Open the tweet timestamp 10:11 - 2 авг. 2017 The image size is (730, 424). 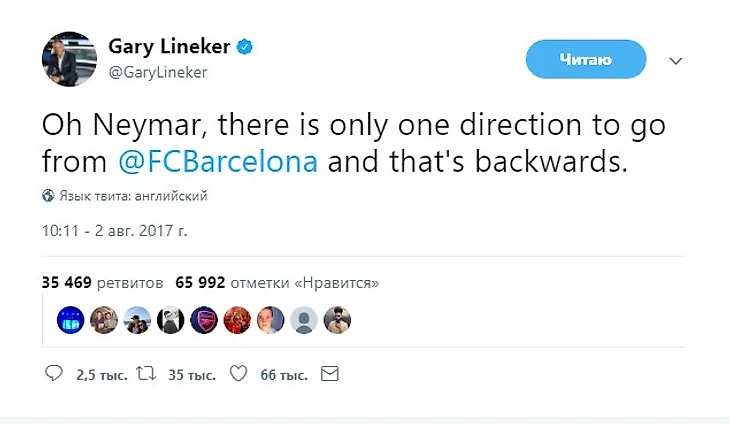tap(114, 230)
